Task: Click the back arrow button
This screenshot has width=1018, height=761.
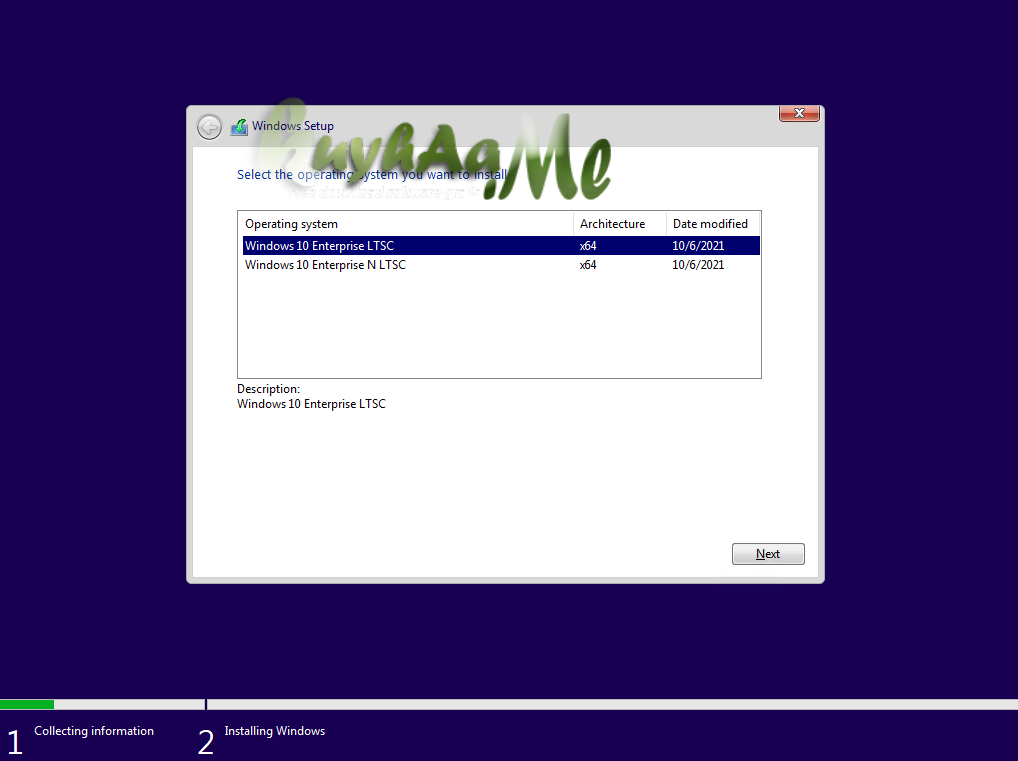Action: (x=209, y=127)
